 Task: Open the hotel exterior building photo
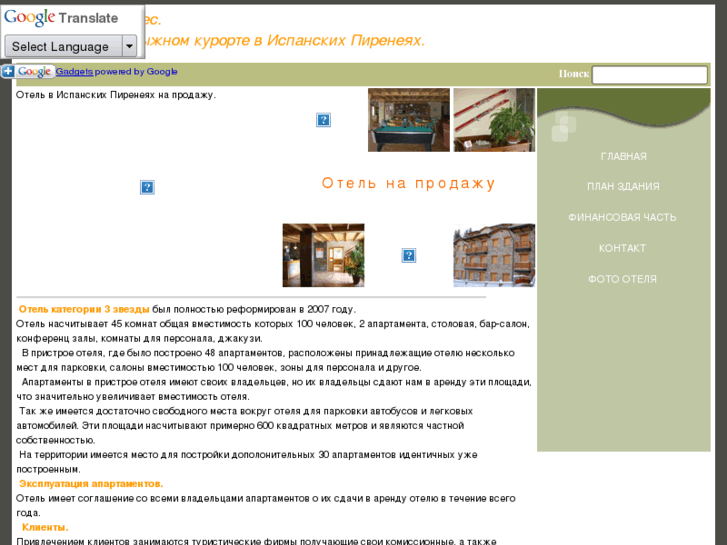tap(494, 255)
